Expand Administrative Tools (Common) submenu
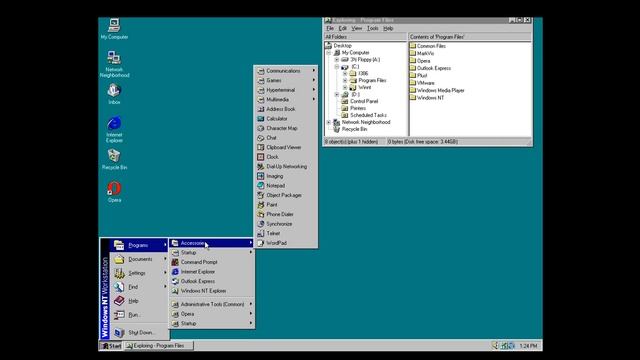Screen dimensions: 640x360 pos(211,304)
